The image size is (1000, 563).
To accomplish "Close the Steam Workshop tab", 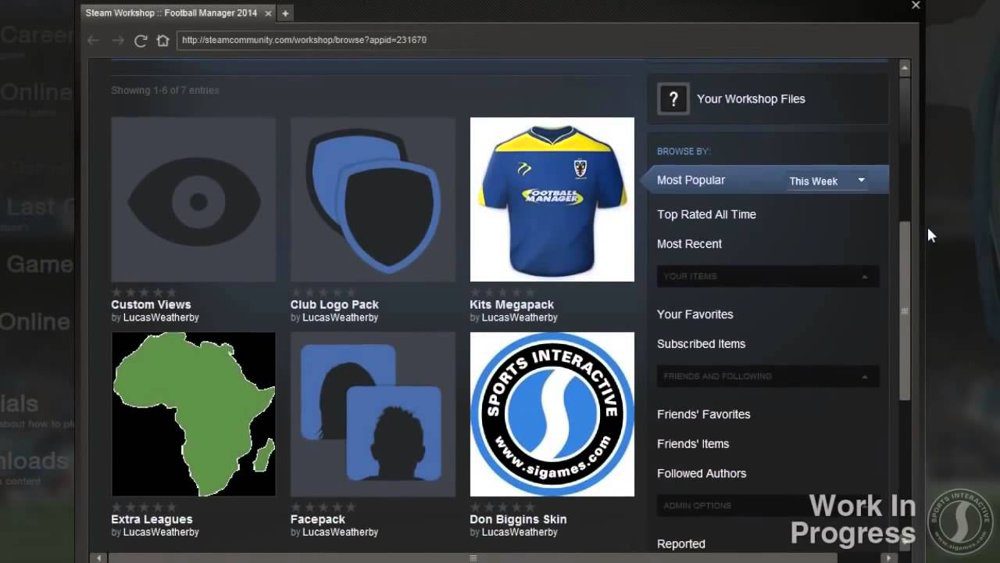I will click(x=268, y=13).
